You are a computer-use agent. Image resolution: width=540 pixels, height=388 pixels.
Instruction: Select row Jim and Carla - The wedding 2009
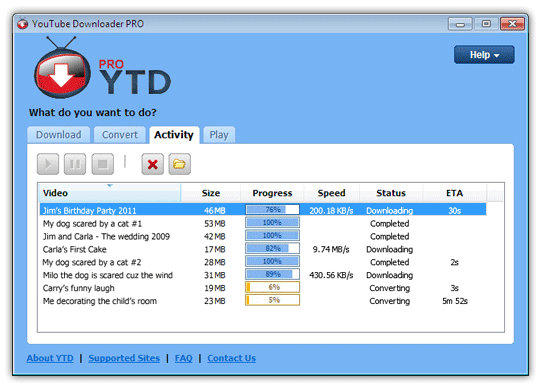point(263,236)
